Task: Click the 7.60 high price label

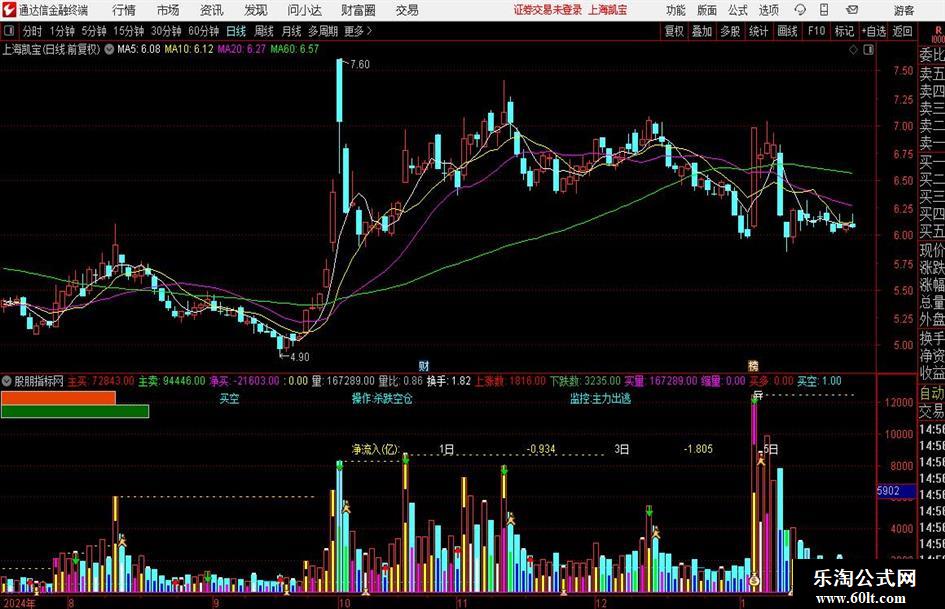Action: pos(359,65)
